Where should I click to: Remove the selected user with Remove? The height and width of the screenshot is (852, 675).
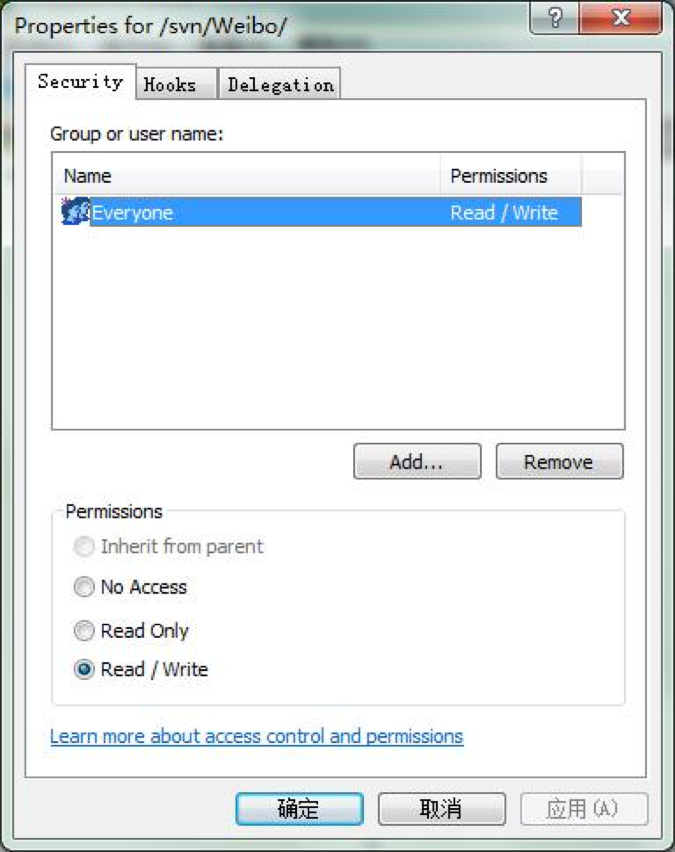tap(559, 461)
